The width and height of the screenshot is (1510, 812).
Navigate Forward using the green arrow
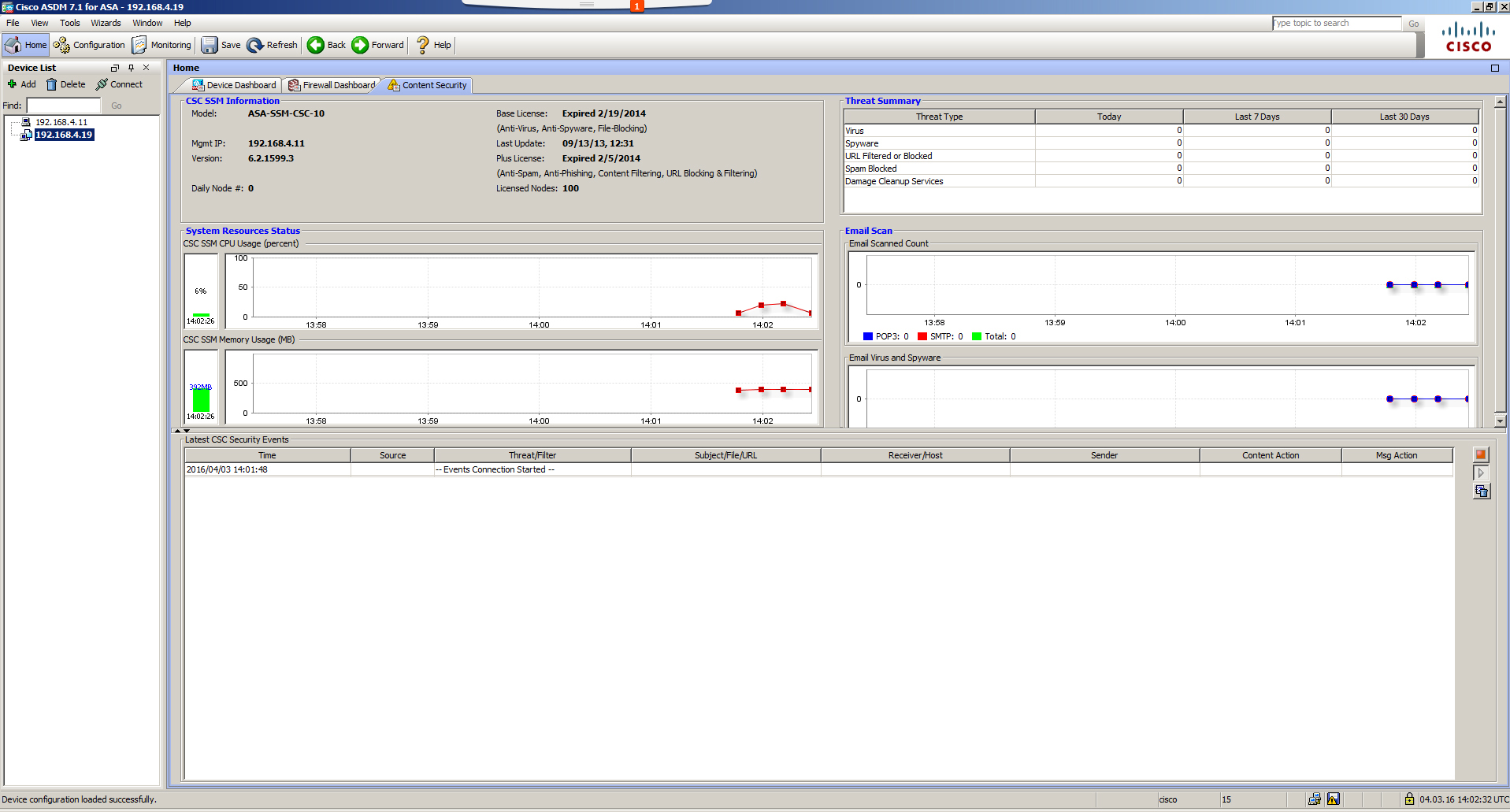pyautogui.click(x=378, y=45)
